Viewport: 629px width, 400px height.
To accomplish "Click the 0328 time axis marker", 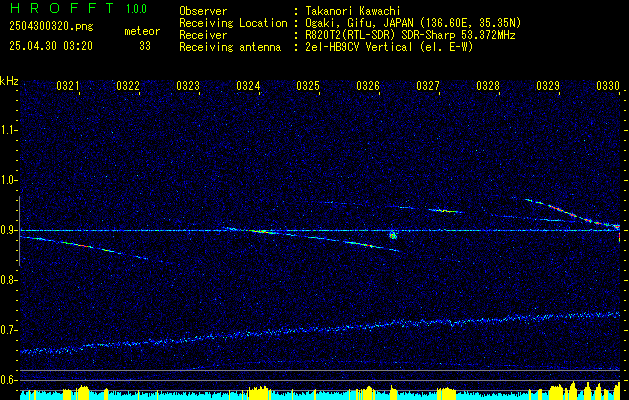I will click(x=488, y=85).
